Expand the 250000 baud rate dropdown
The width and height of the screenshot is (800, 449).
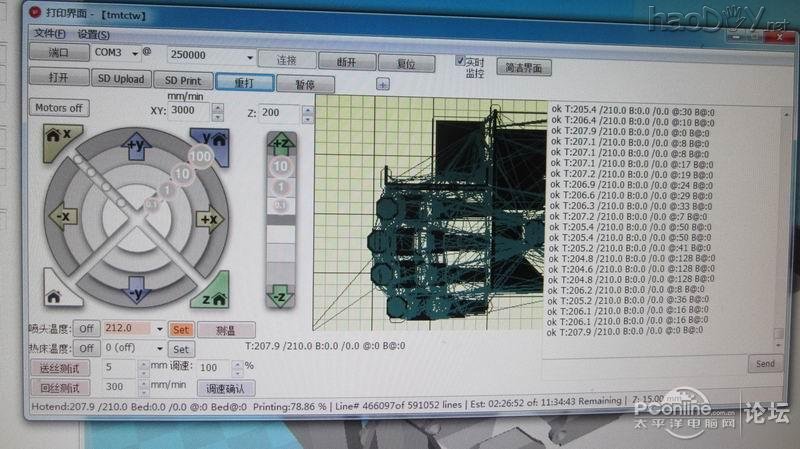(x=249, y=57)
